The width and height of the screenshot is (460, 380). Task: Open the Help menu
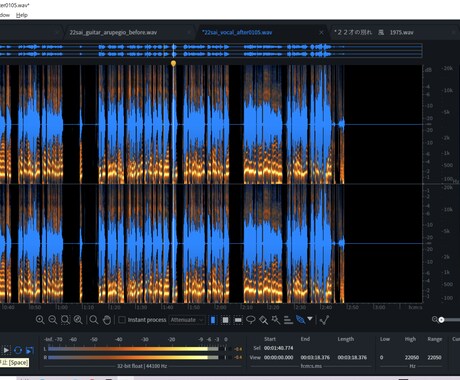click(x=22, y=15)
